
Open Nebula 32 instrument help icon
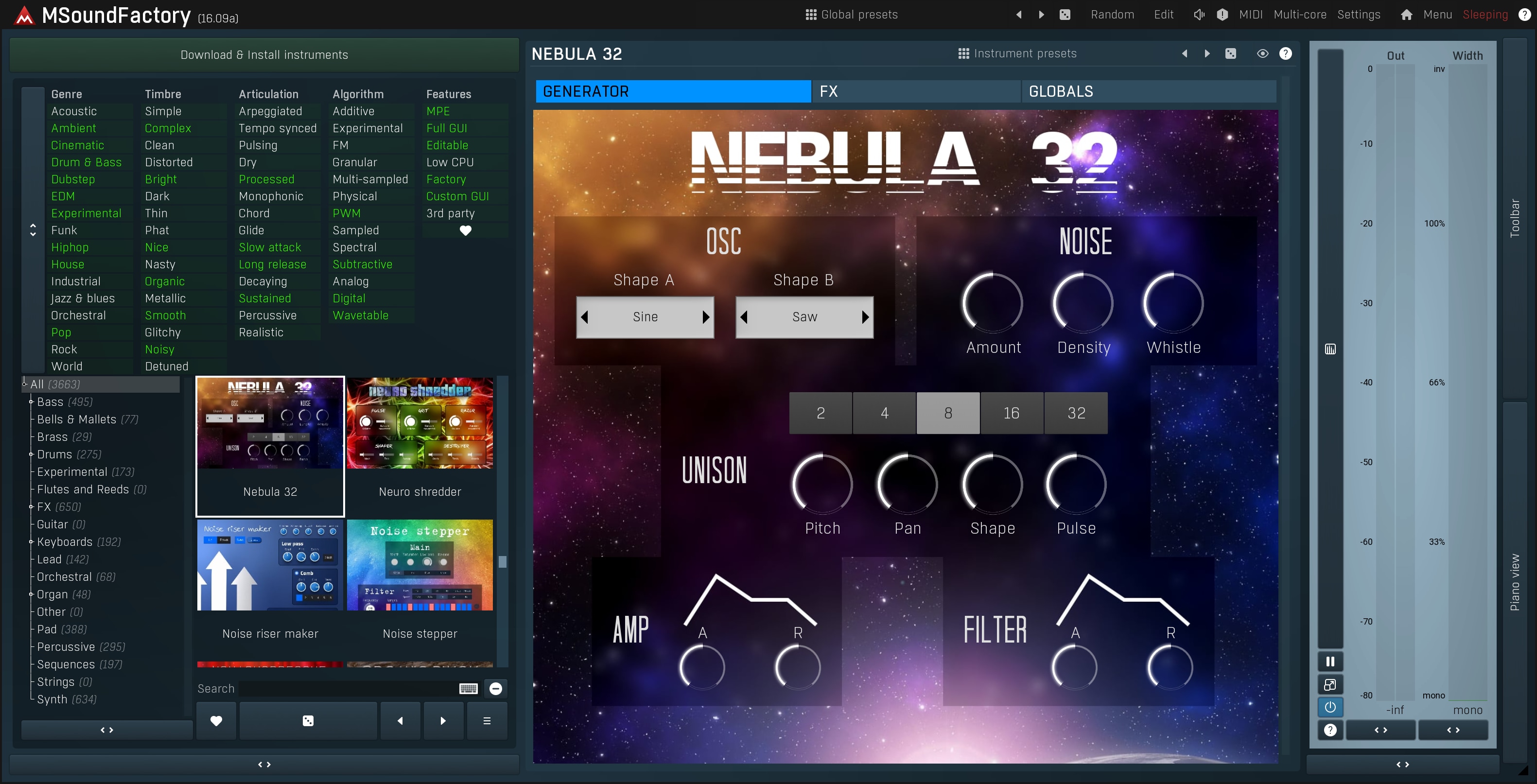pos(1285,53)
